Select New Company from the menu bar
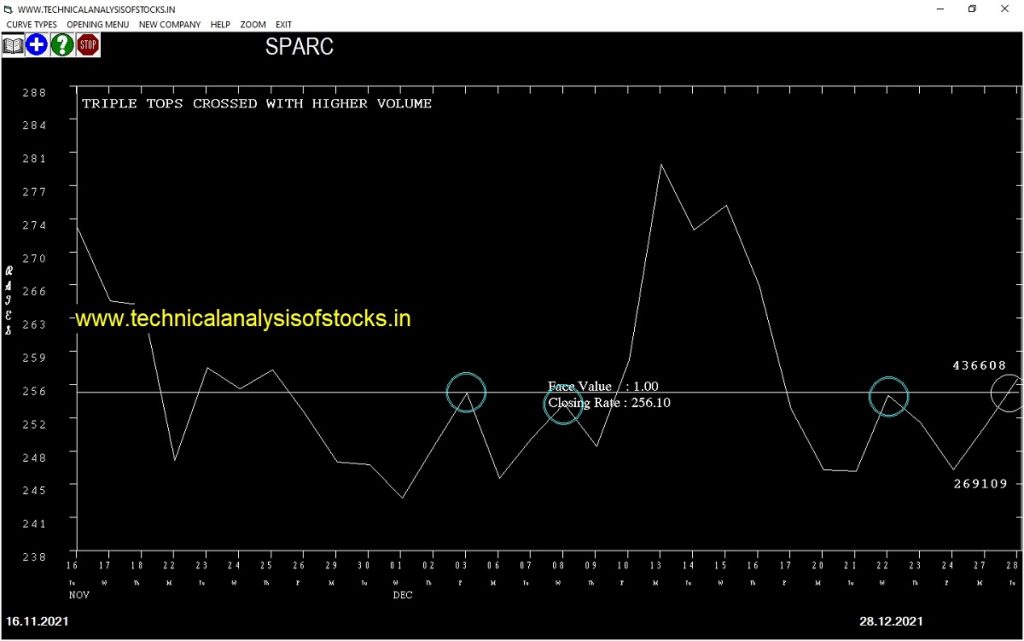 click(169, 24)
